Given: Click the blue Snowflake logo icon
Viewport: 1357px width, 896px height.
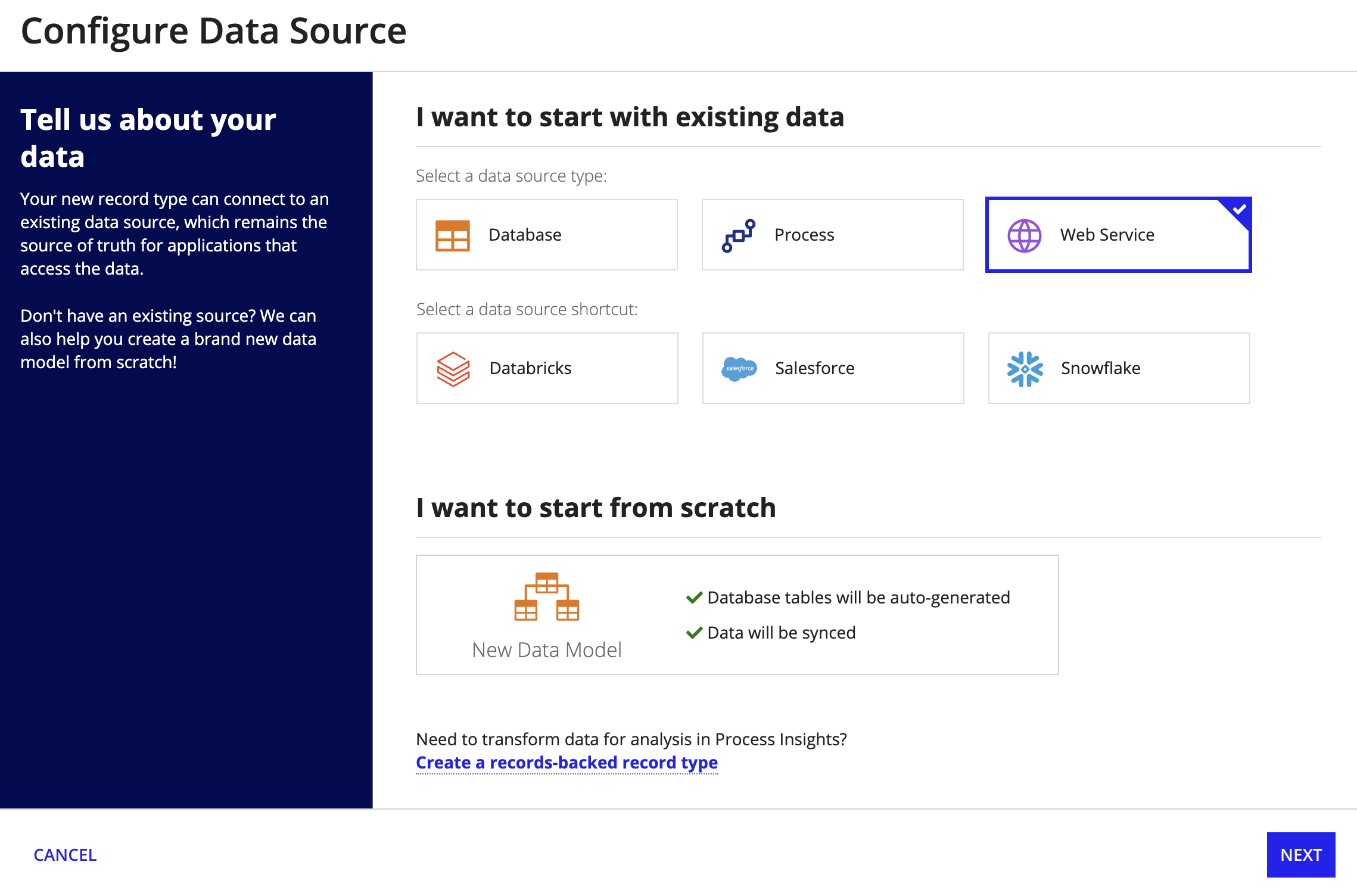Looking at the screenshot, I should (1025, 369).
